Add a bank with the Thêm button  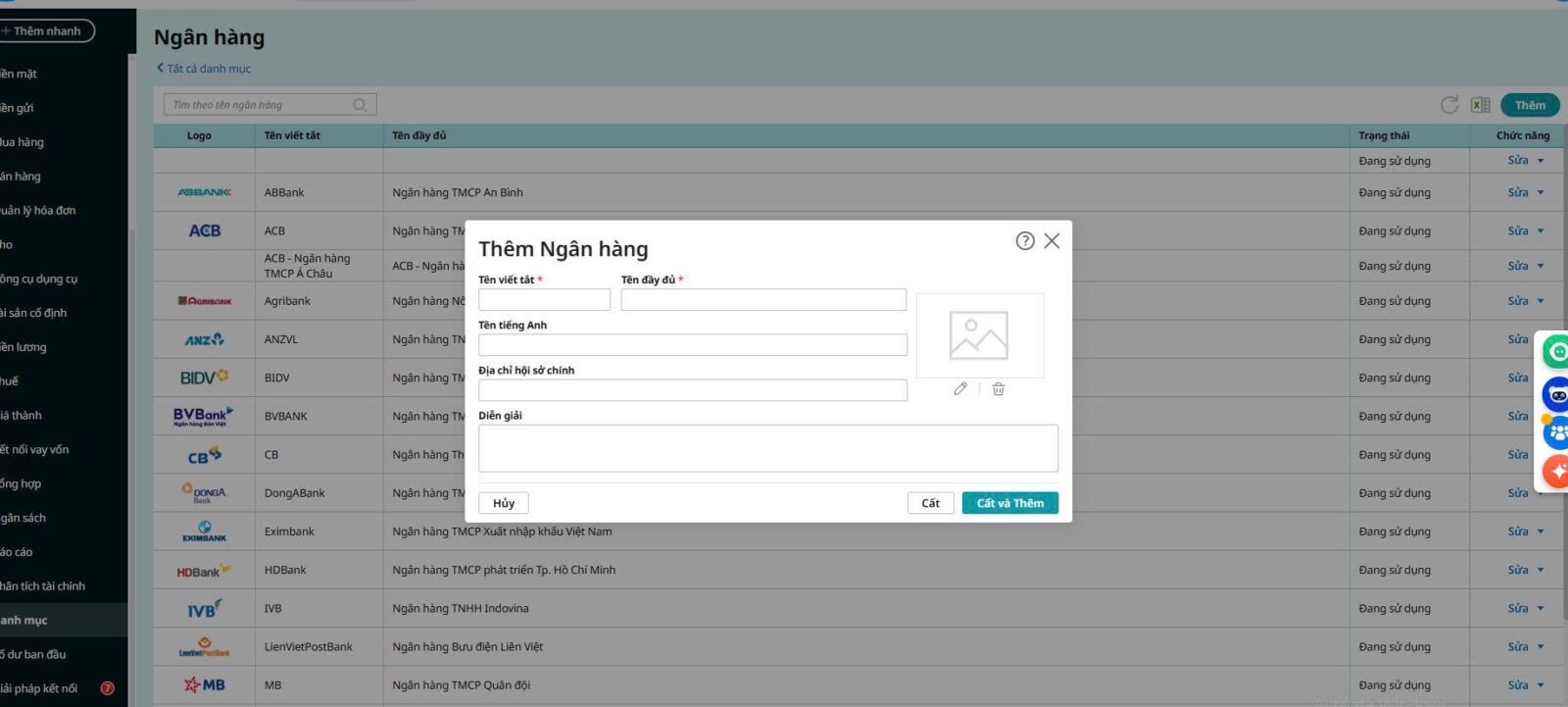click(1530, 105)
